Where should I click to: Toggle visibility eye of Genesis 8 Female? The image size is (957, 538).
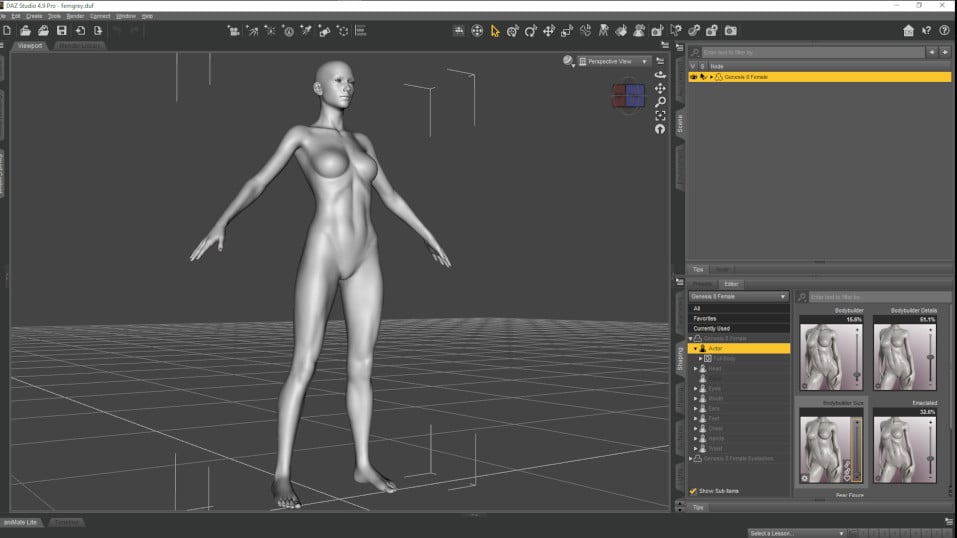pyautogui.click(x=693, y=77)
